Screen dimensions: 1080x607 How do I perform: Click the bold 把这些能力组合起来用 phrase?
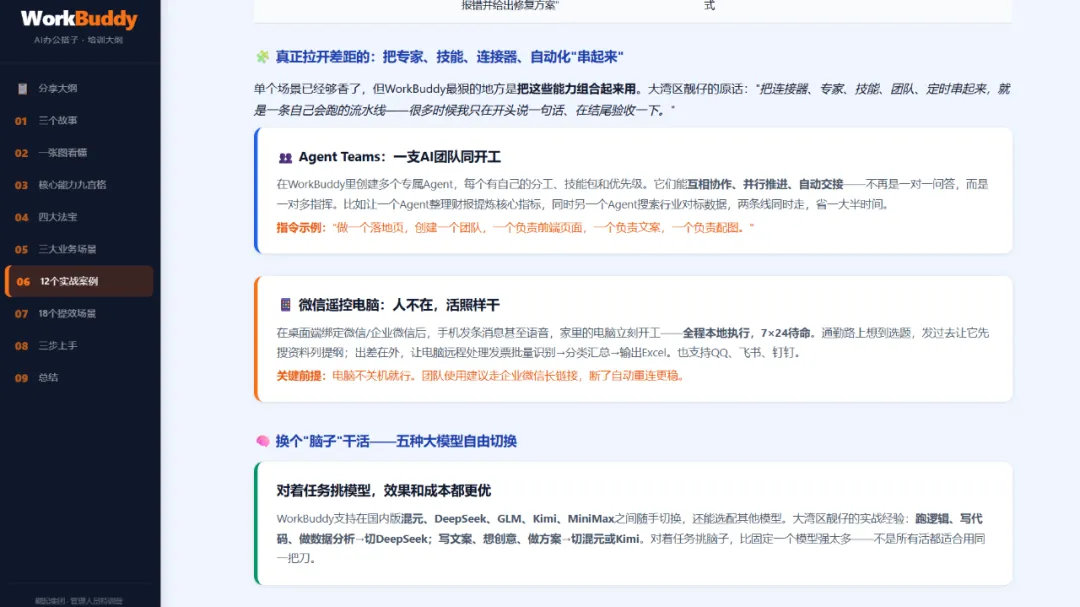pyautogui.click(x=576, y=89)
